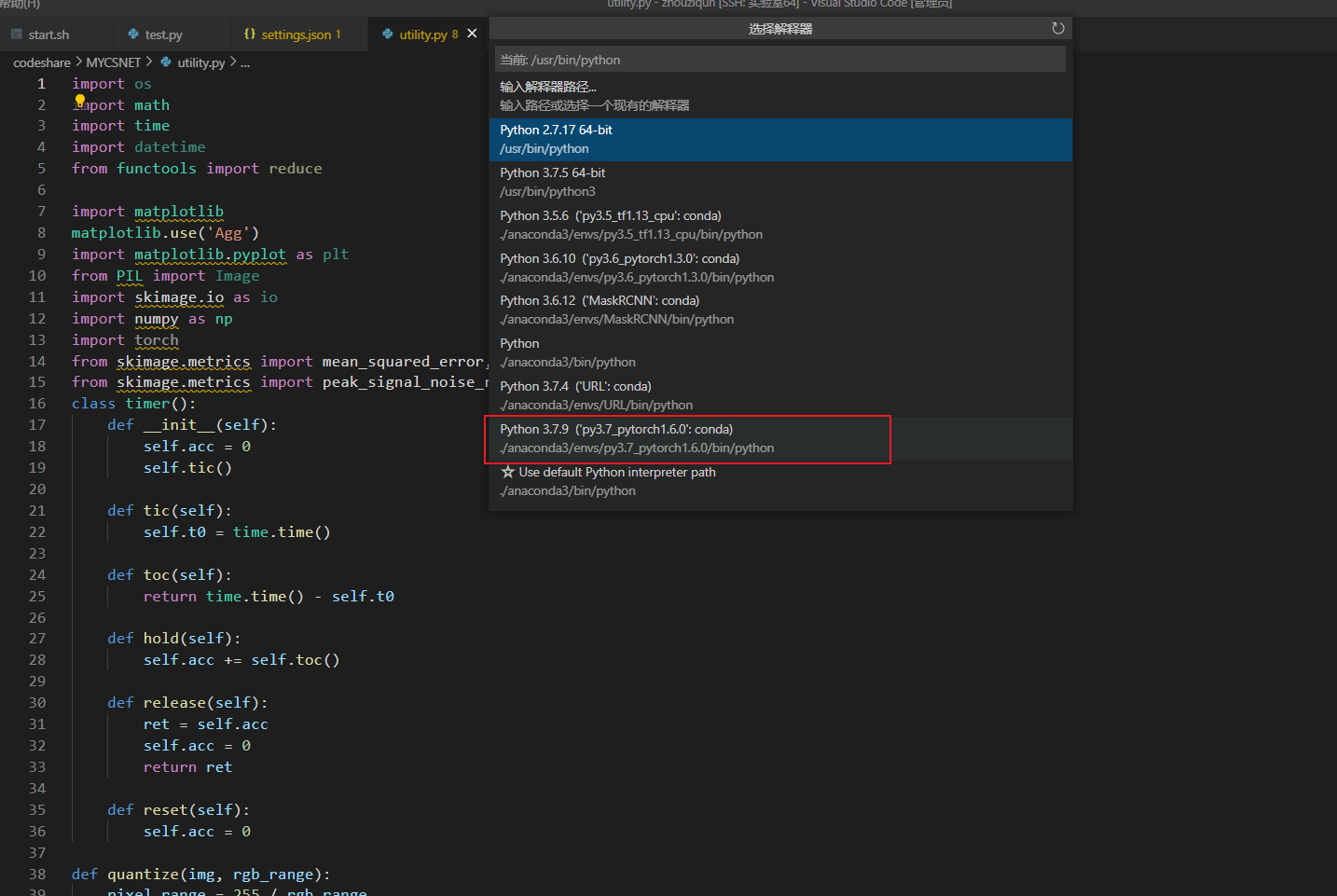Select Python 3.6.12 MaskRCNN conda interpreter
The width and height of the screenshot is (1337, 896).
click(x=780, y=310)
